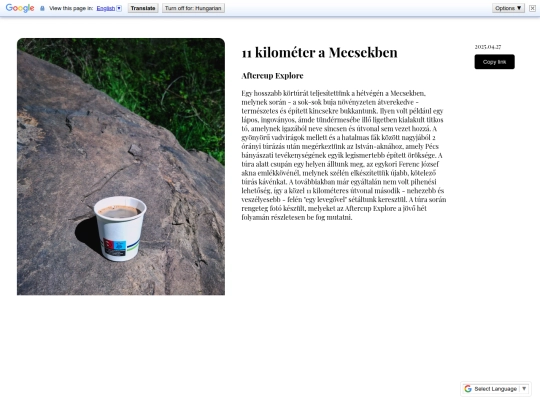
Task: Turn off translation for Hungarian
Action: [x=193, y=8]
